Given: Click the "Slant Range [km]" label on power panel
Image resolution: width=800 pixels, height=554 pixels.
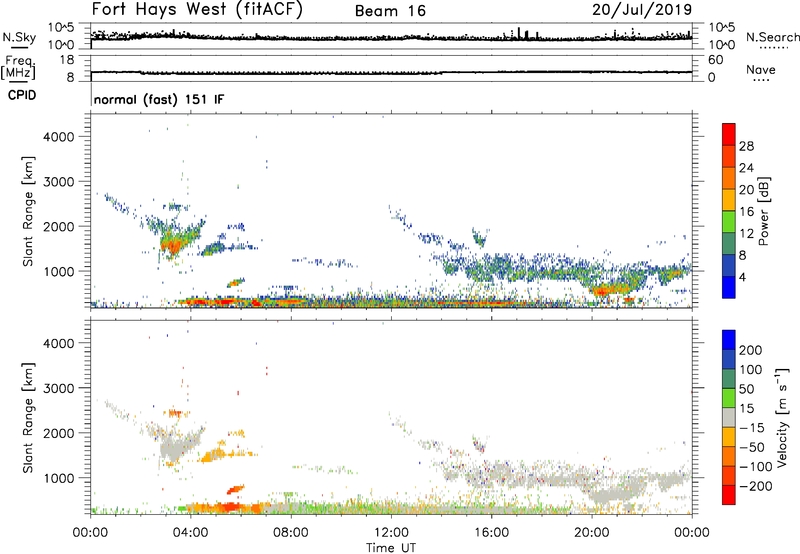Looking at the screenshot, I should click(28, 211).
